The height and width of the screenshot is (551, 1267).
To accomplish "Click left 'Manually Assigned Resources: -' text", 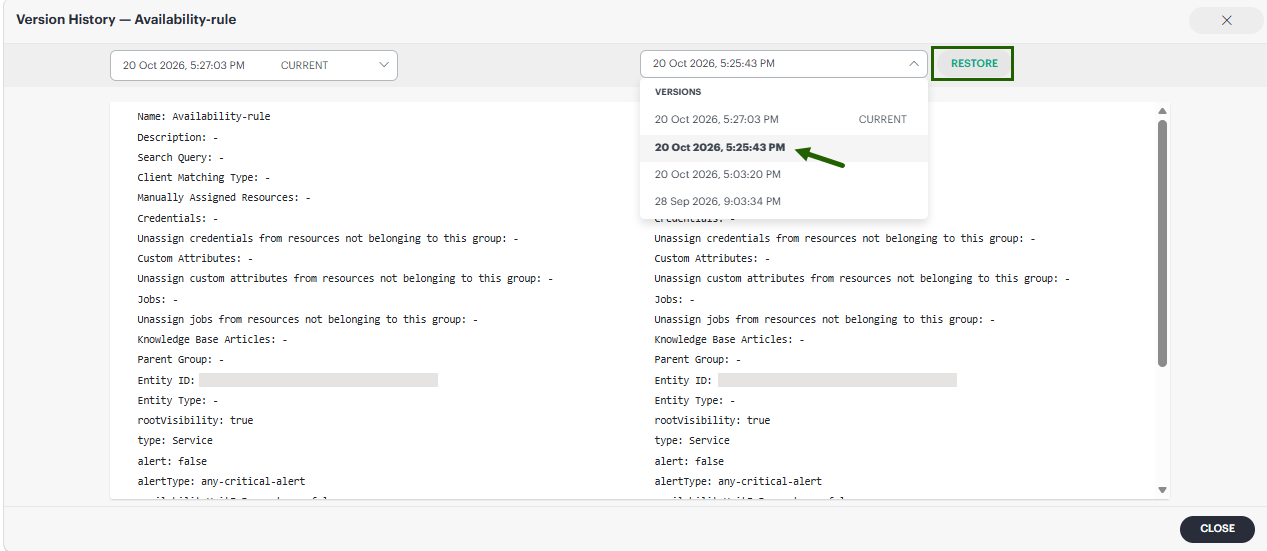I will [224, 198].
